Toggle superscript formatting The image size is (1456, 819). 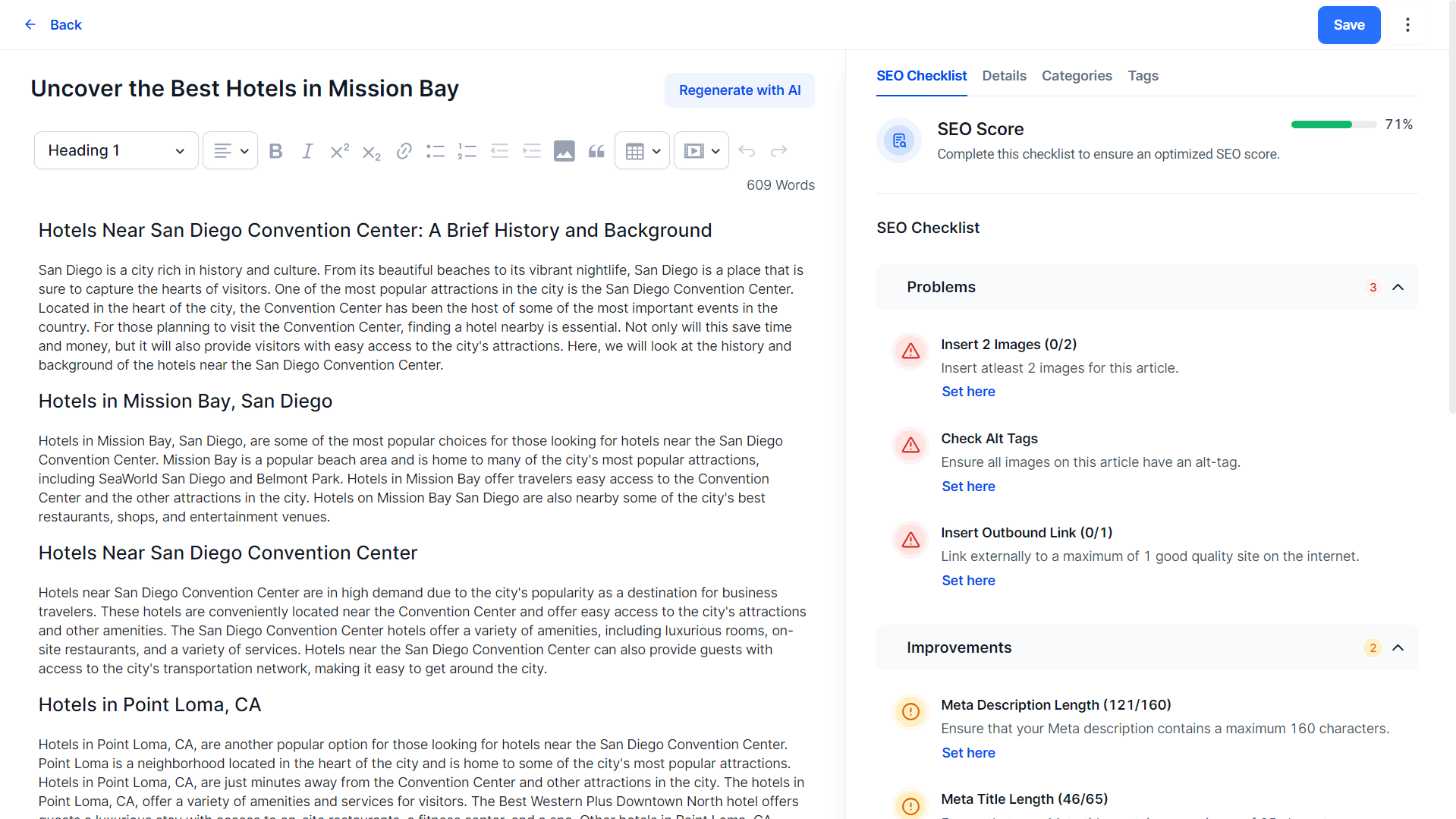point(339,151)
